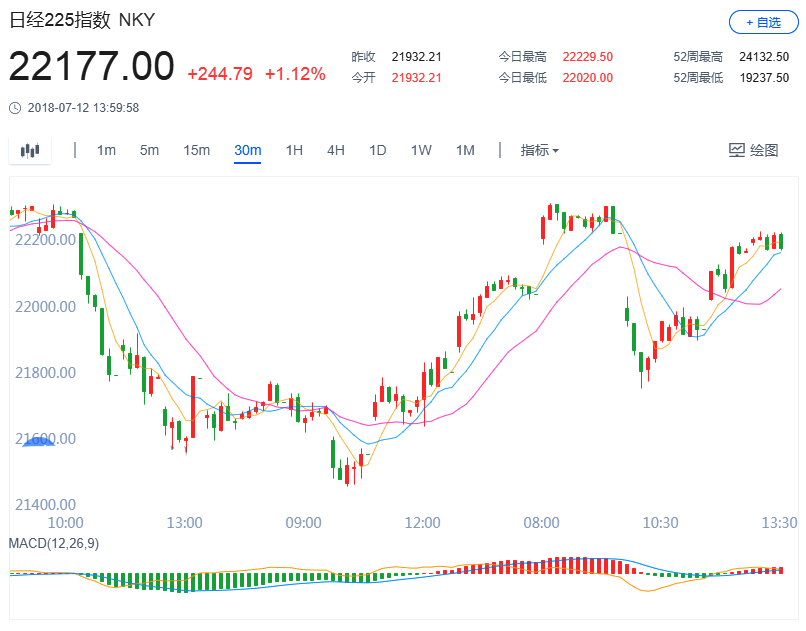
Task: Click the MACD(12,26,9) indicator label
Action: (x=54, y=543)
